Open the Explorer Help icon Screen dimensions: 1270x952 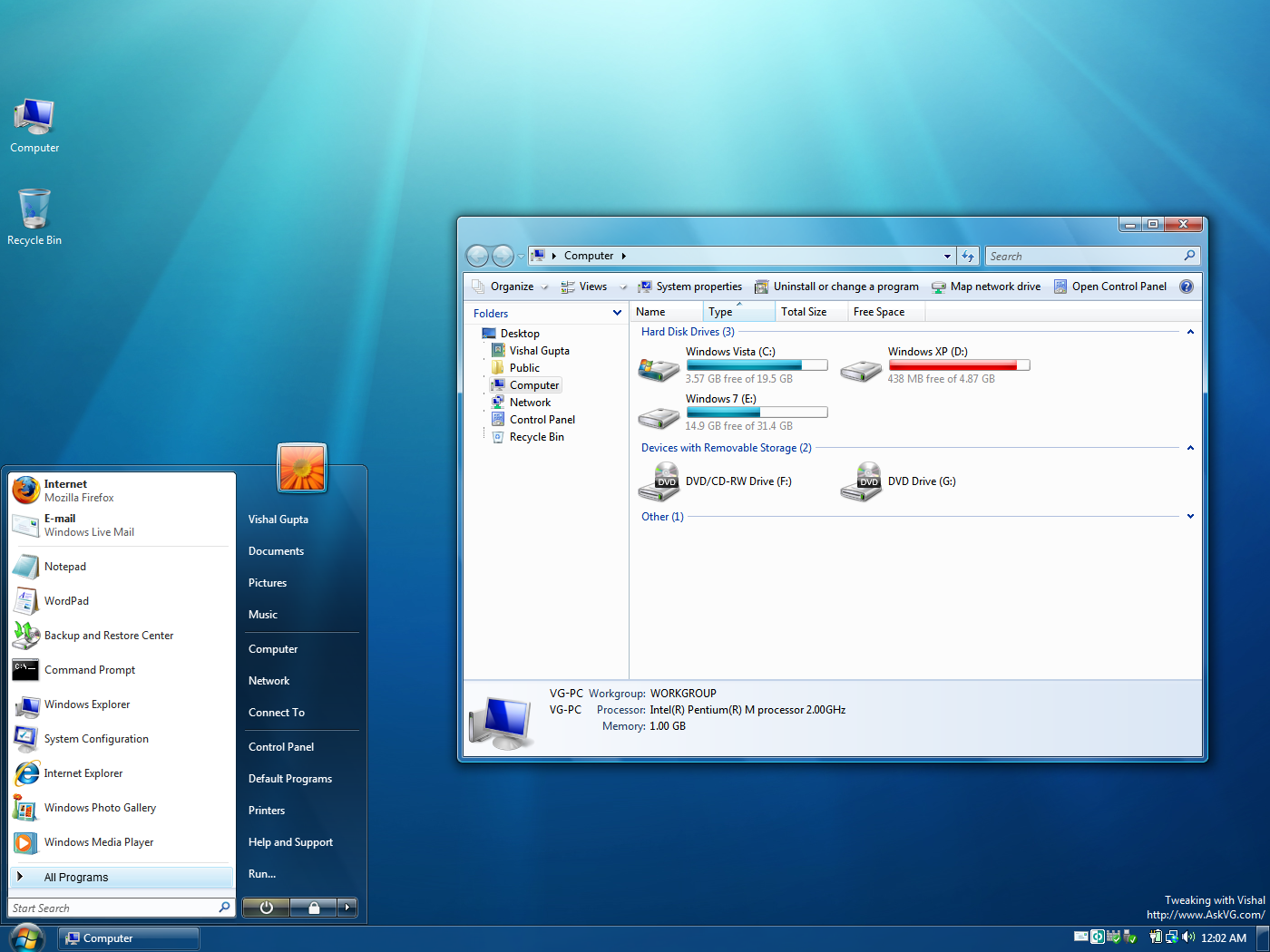click(x=1187, y=287)
